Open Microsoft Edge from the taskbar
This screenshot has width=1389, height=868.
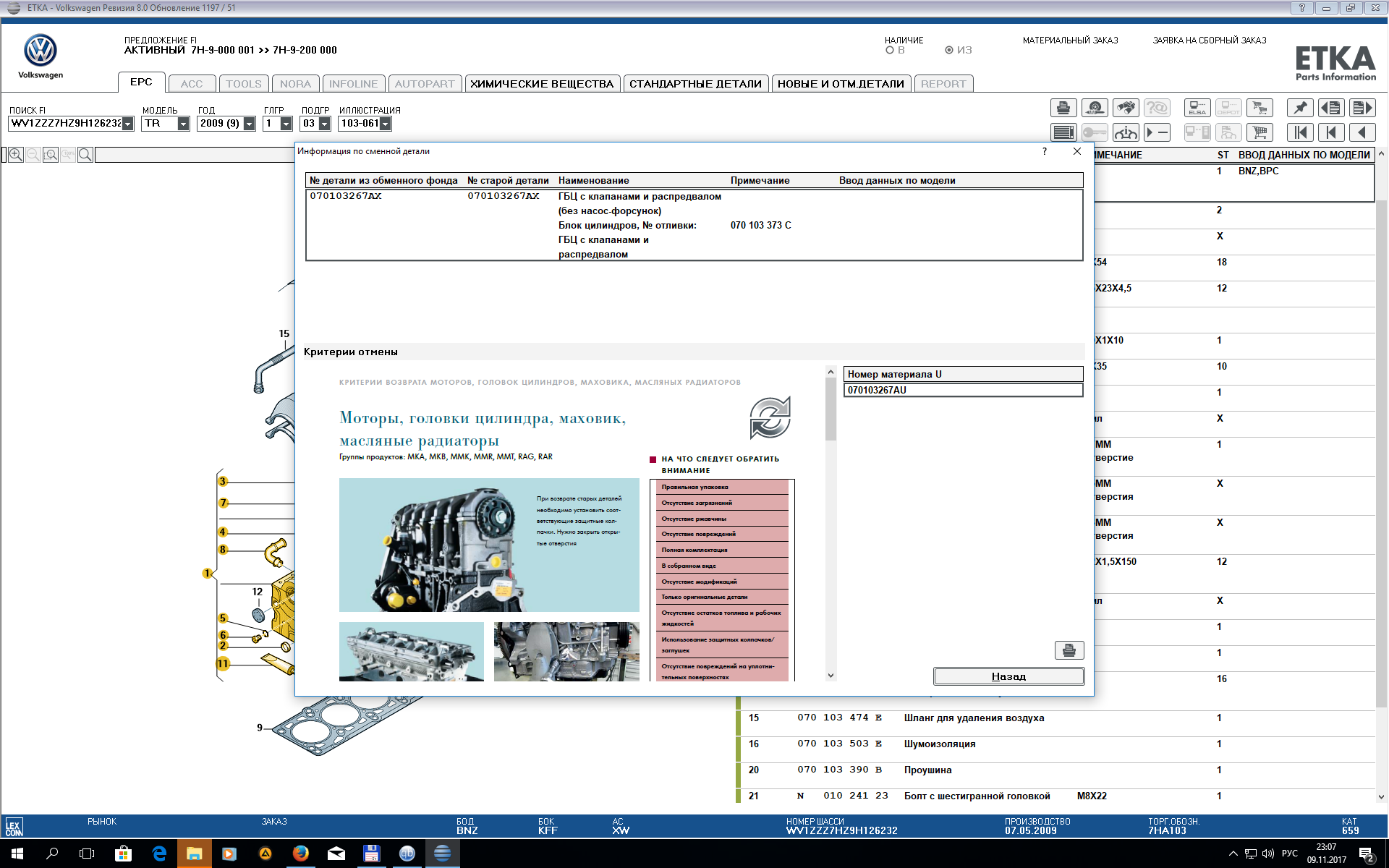159,854
